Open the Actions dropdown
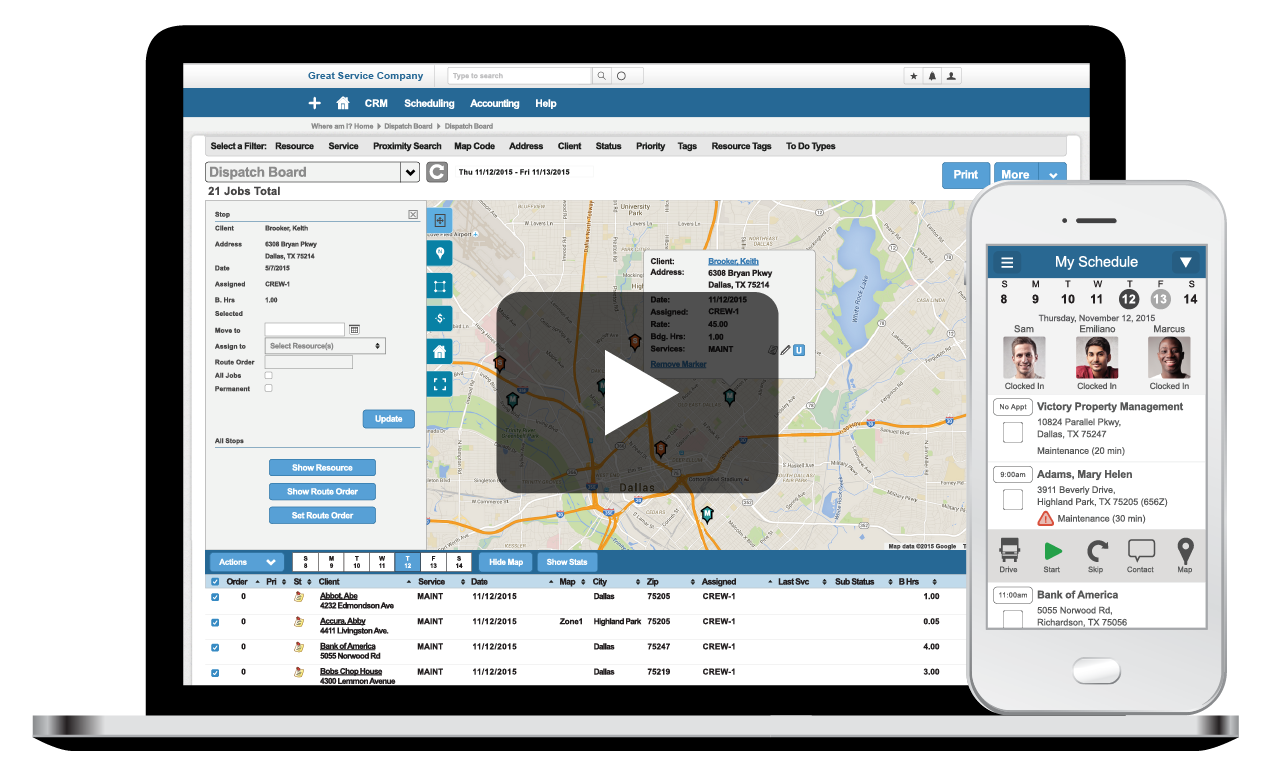The image size is (1275, 781). point(247,562)
